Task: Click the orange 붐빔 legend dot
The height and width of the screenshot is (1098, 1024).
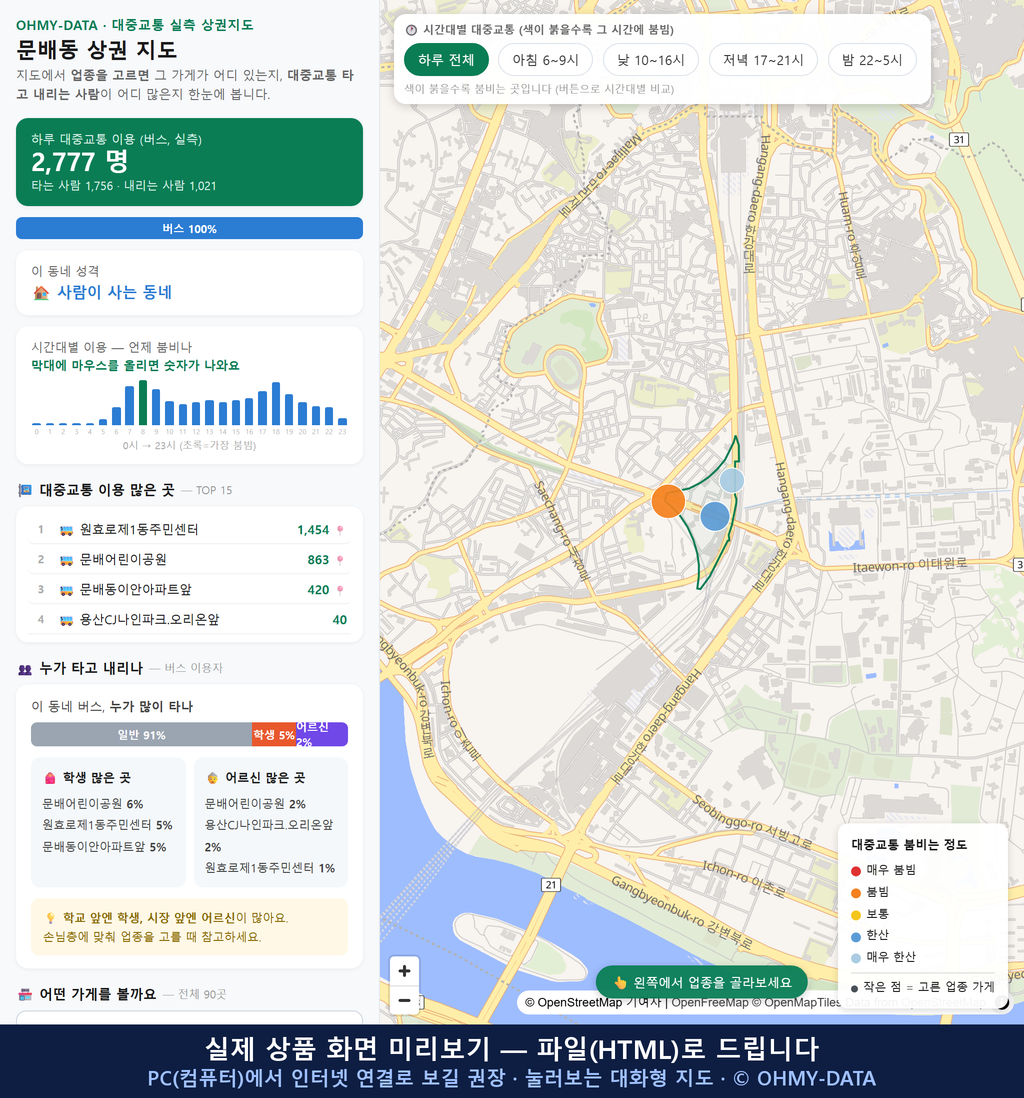Action: [x=855, y=893]
